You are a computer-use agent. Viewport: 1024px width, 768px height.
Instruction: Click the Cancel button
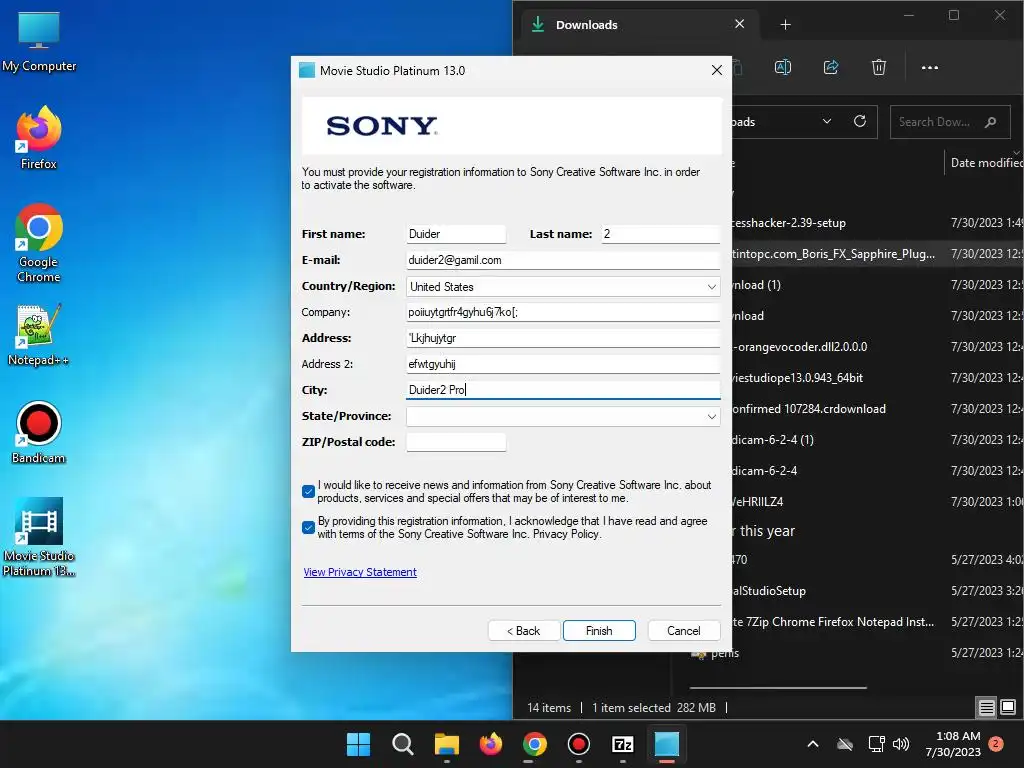click(684, 631)
